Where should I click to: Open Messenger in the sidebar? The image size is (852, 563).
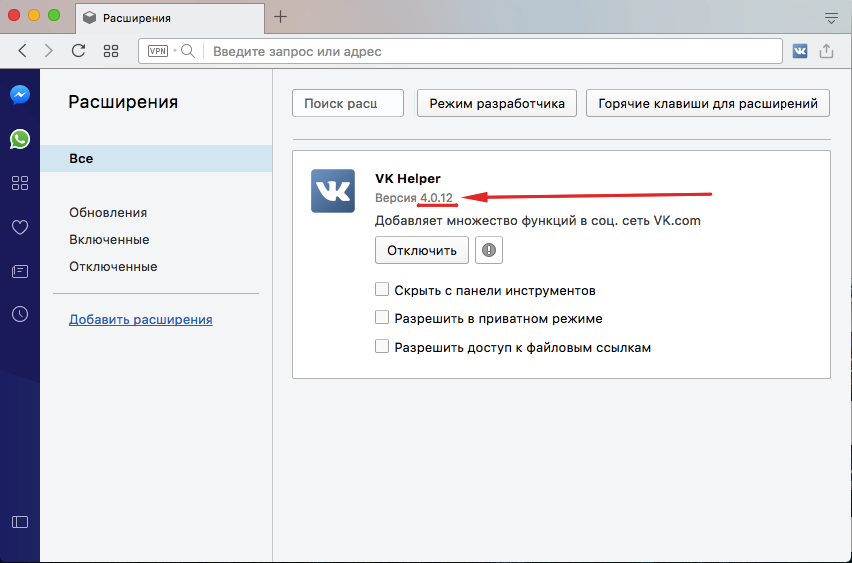[x=20, y=95]
